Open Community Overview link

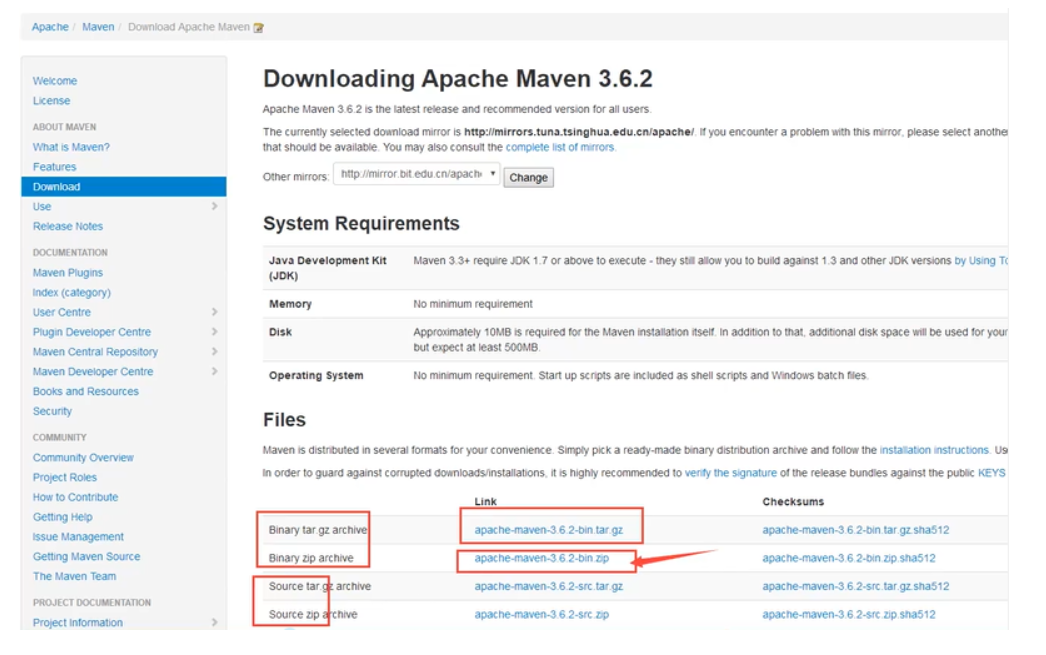tap(83, 458)
